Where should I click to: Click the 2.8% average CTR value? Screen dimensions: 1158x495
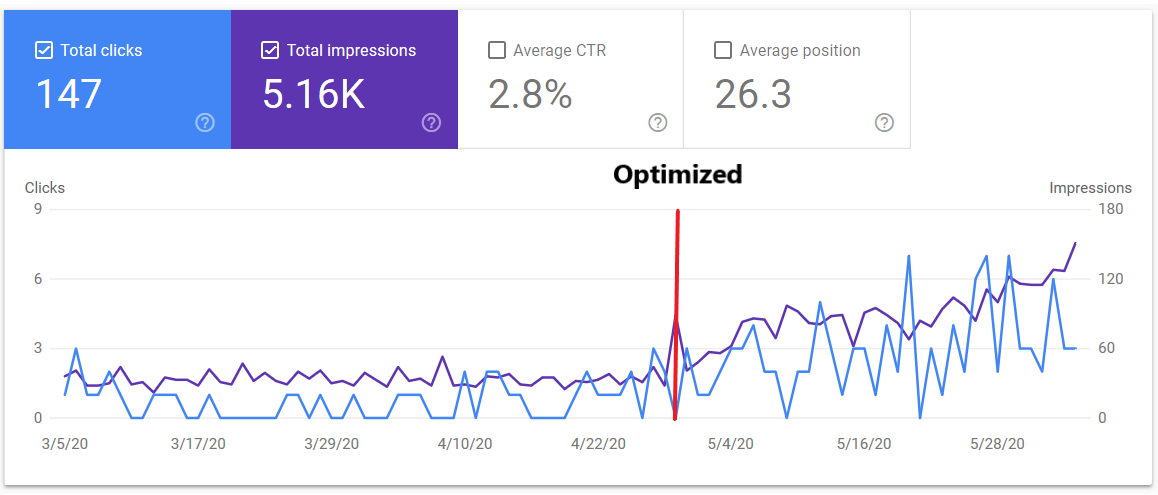(x=530, y=94)
